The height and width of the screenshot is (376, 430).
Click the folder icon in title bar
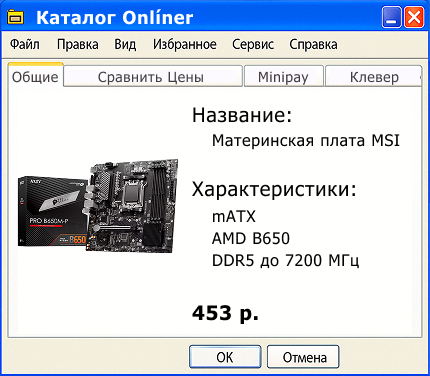coord(16,17)
